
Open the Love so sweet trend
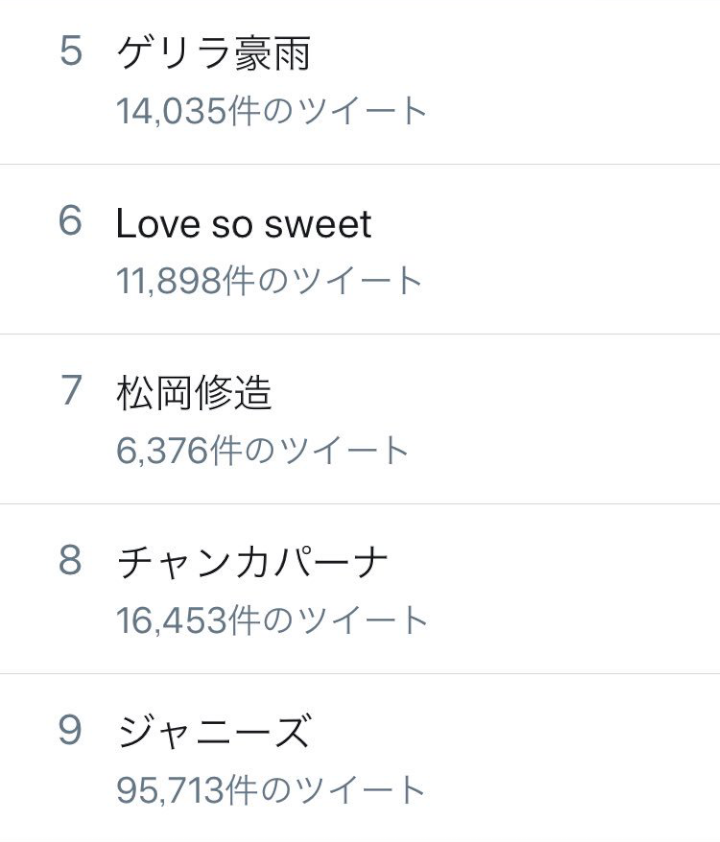coord(243,224)
